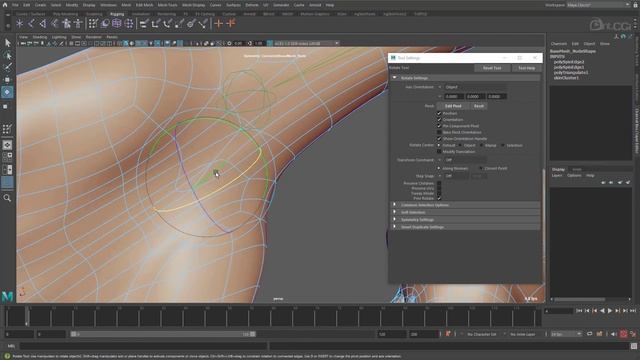Image resolution: width=640 pixels, height=360 pixels.
Task: Click the IK handle shelf icon
Action: (x=42, y=24)
